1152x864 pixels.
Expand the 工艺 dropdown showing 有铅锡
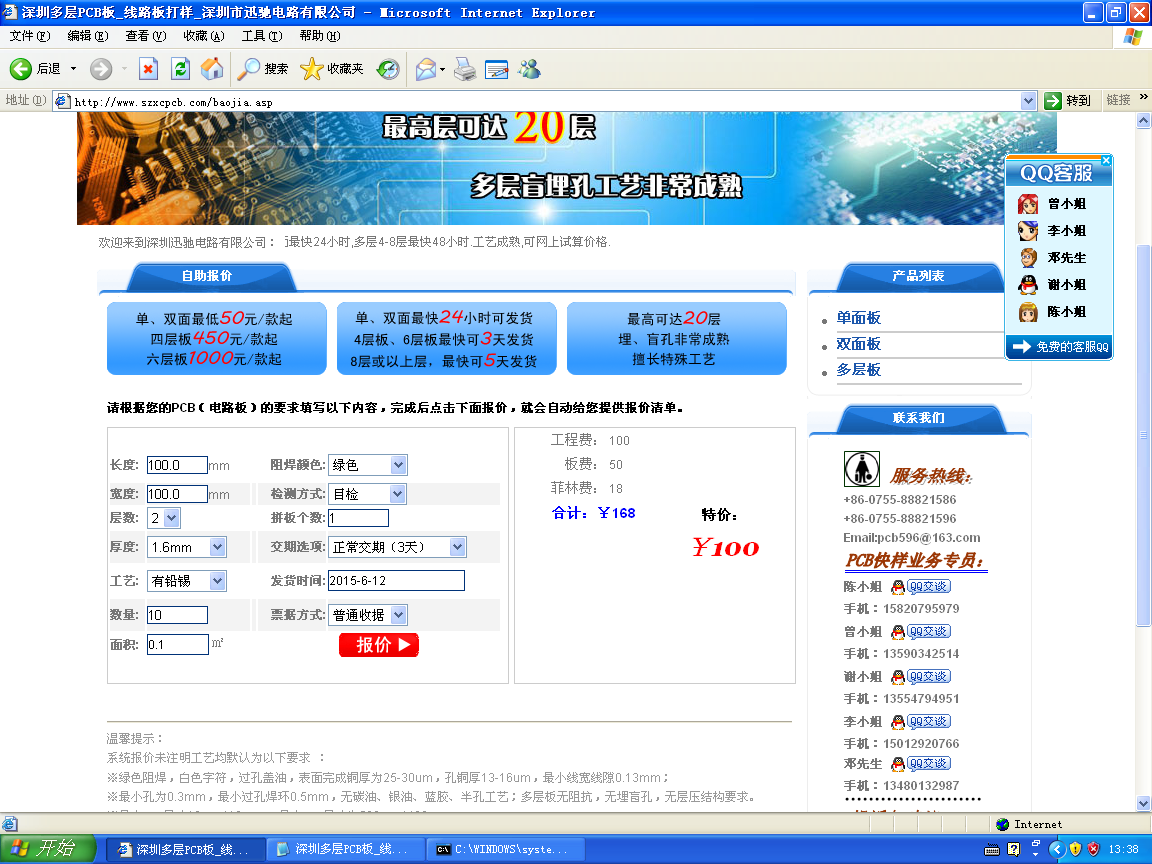pyautogui.click(x=187, y=581)
